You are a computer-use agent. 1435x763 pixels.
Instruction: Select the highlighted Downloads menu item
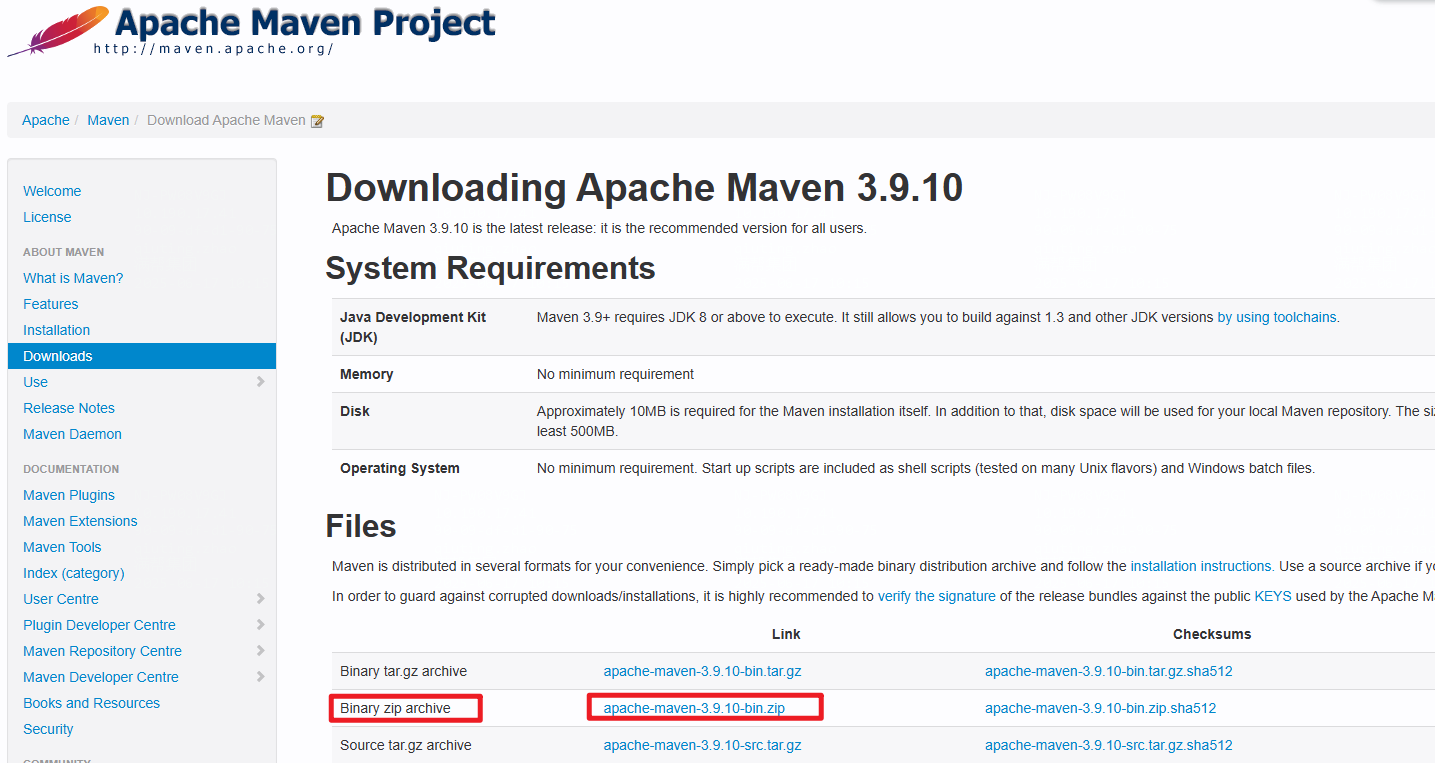[142, 356]
